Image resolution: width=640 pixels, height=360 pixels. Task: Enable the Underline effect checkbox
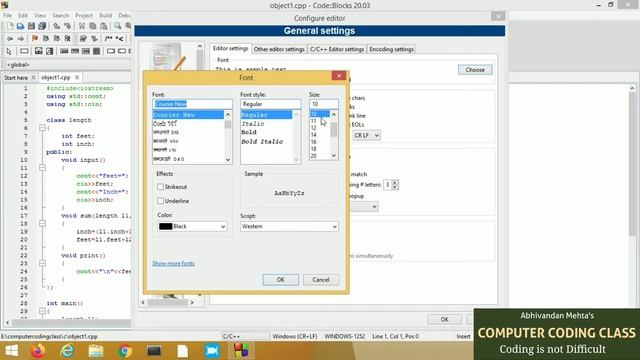click(x=160, y=201)
